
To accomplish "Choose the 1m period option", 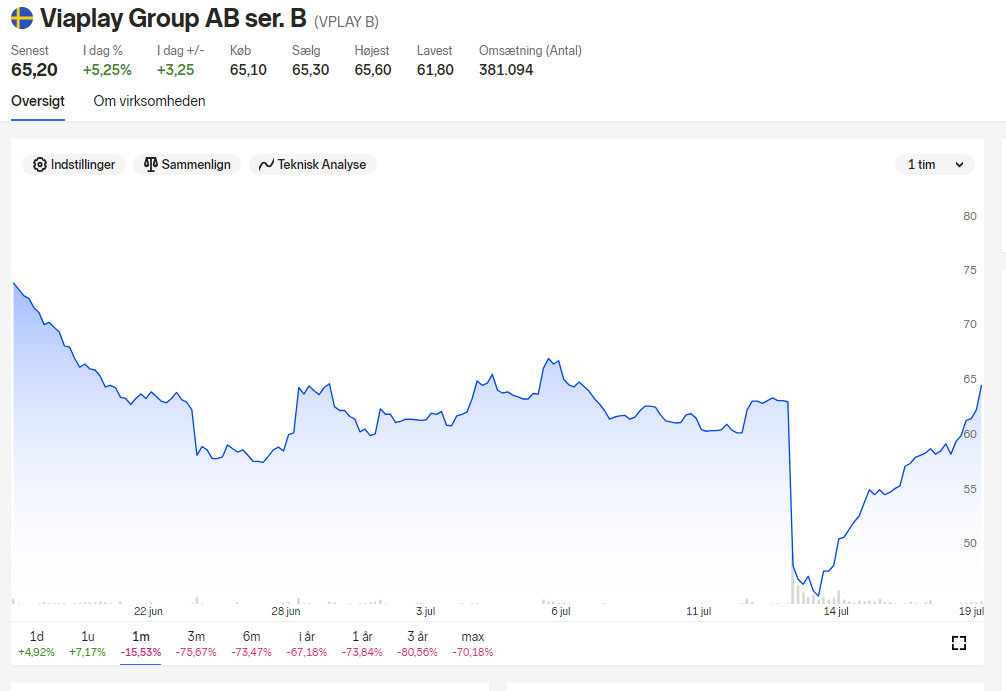I will point(141,644).
